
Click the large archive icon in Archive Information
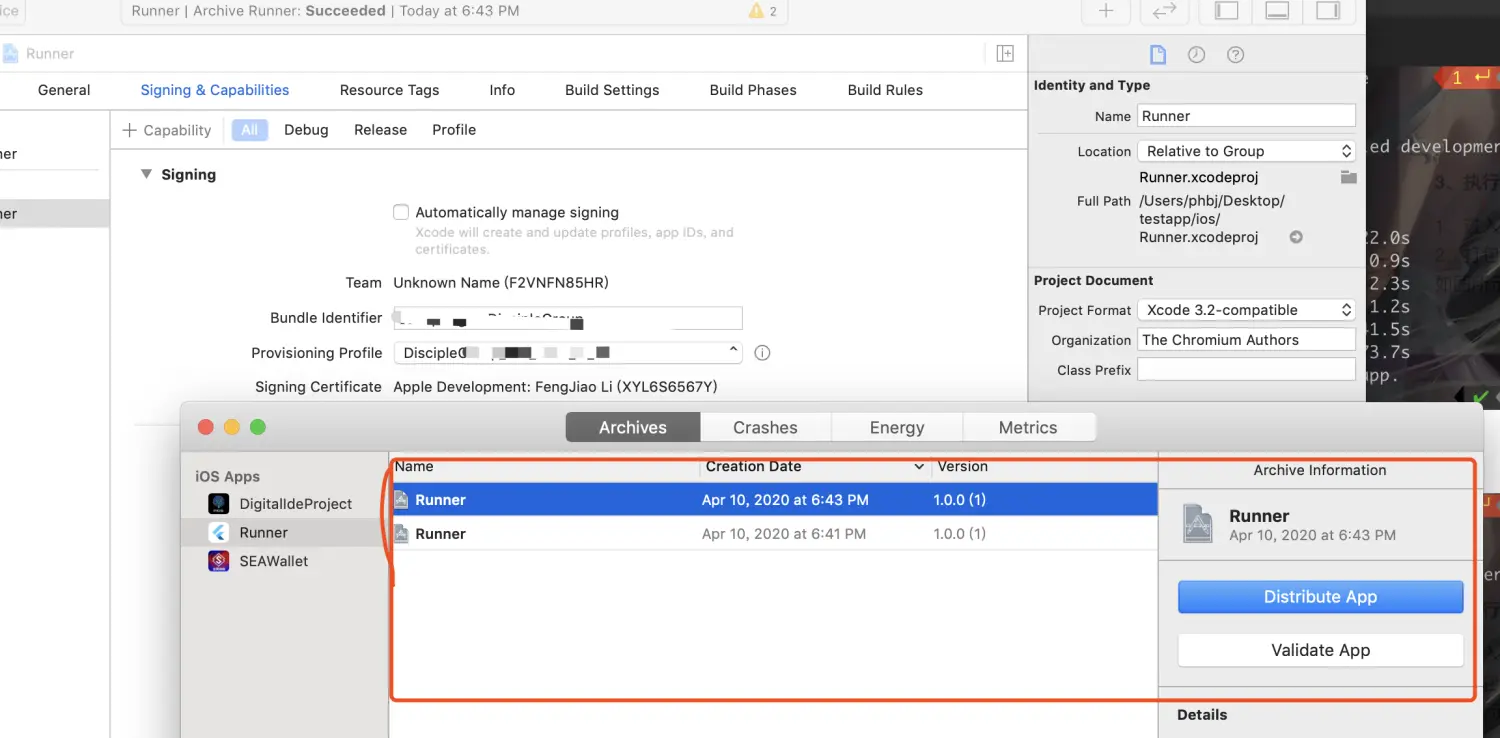tap(1198, 524)
